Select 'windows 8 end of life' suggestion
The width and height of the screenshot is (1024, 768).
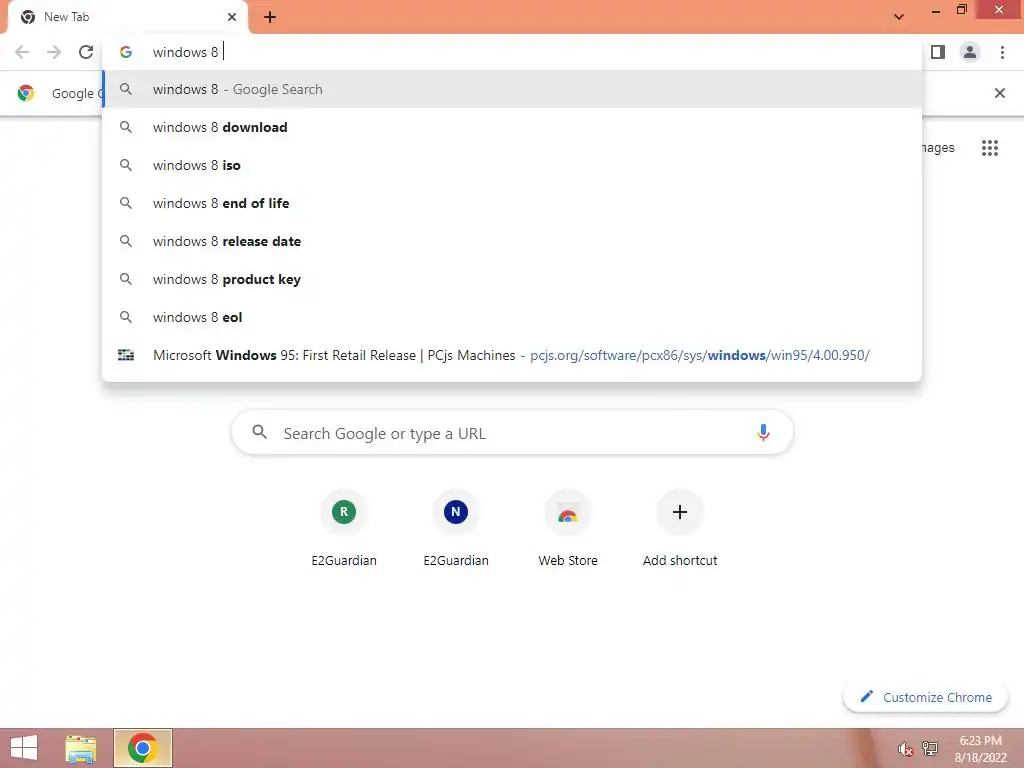(x=512, y=203)
